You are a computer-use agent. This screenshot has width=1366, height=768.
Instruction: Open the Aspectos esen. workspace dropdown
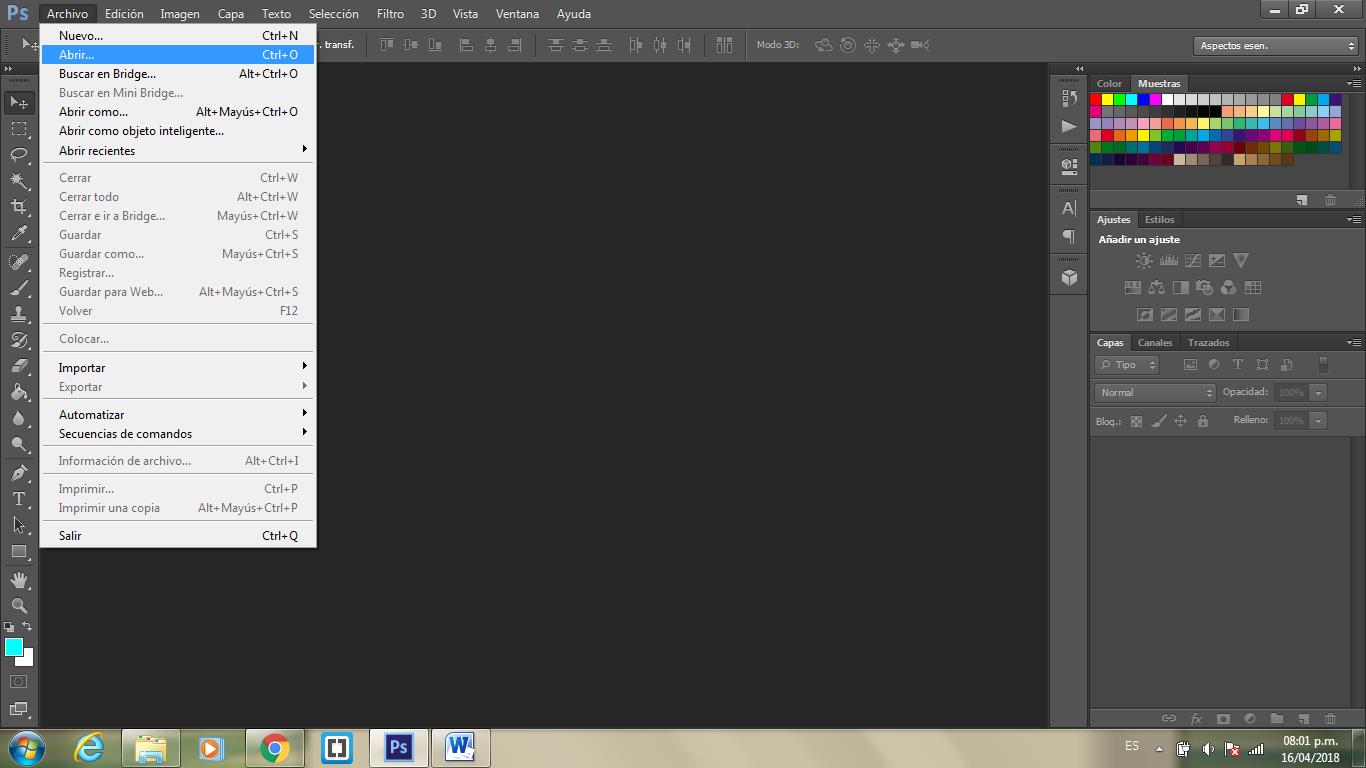click(1275, 46)
